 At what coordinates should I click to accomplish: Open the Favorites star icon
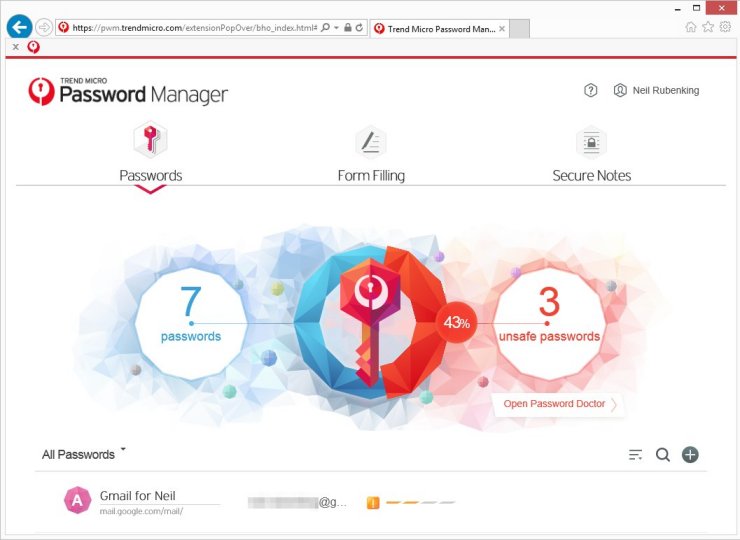click(x=708, y=27)
